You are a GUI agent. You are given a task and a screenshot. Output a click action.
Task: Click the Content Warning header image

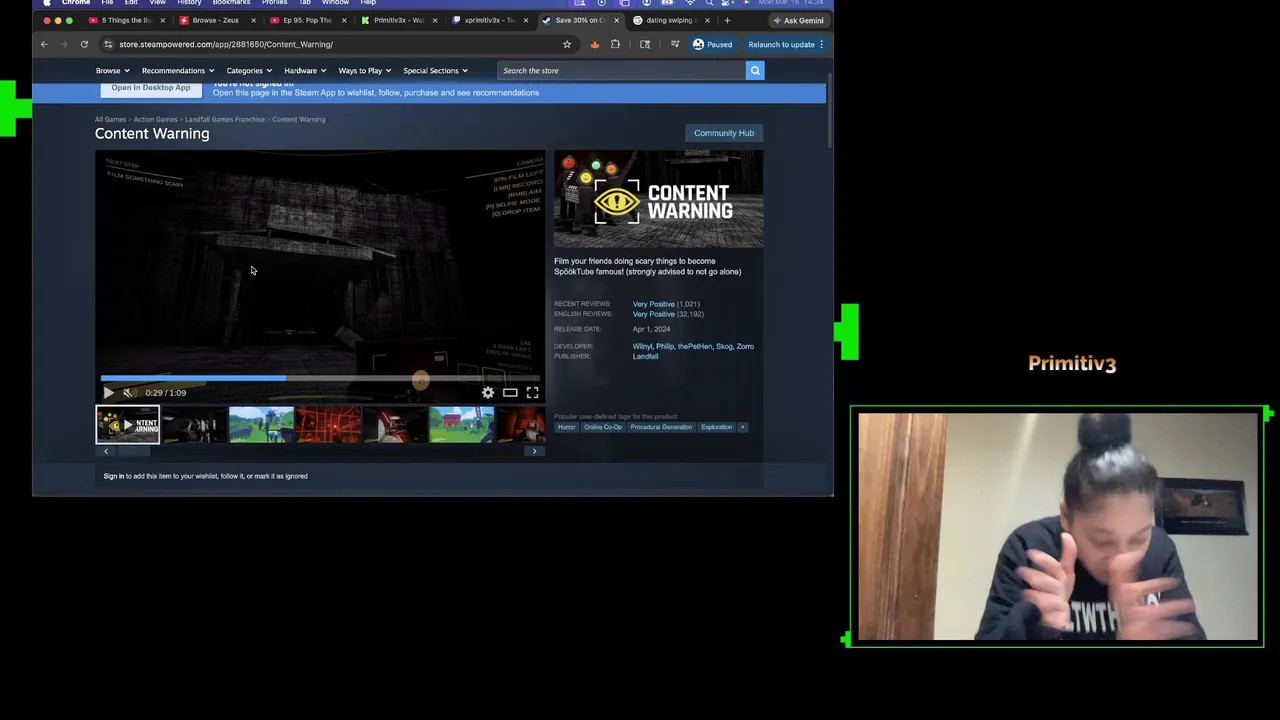pyautogui.click(x=658, y=199)
